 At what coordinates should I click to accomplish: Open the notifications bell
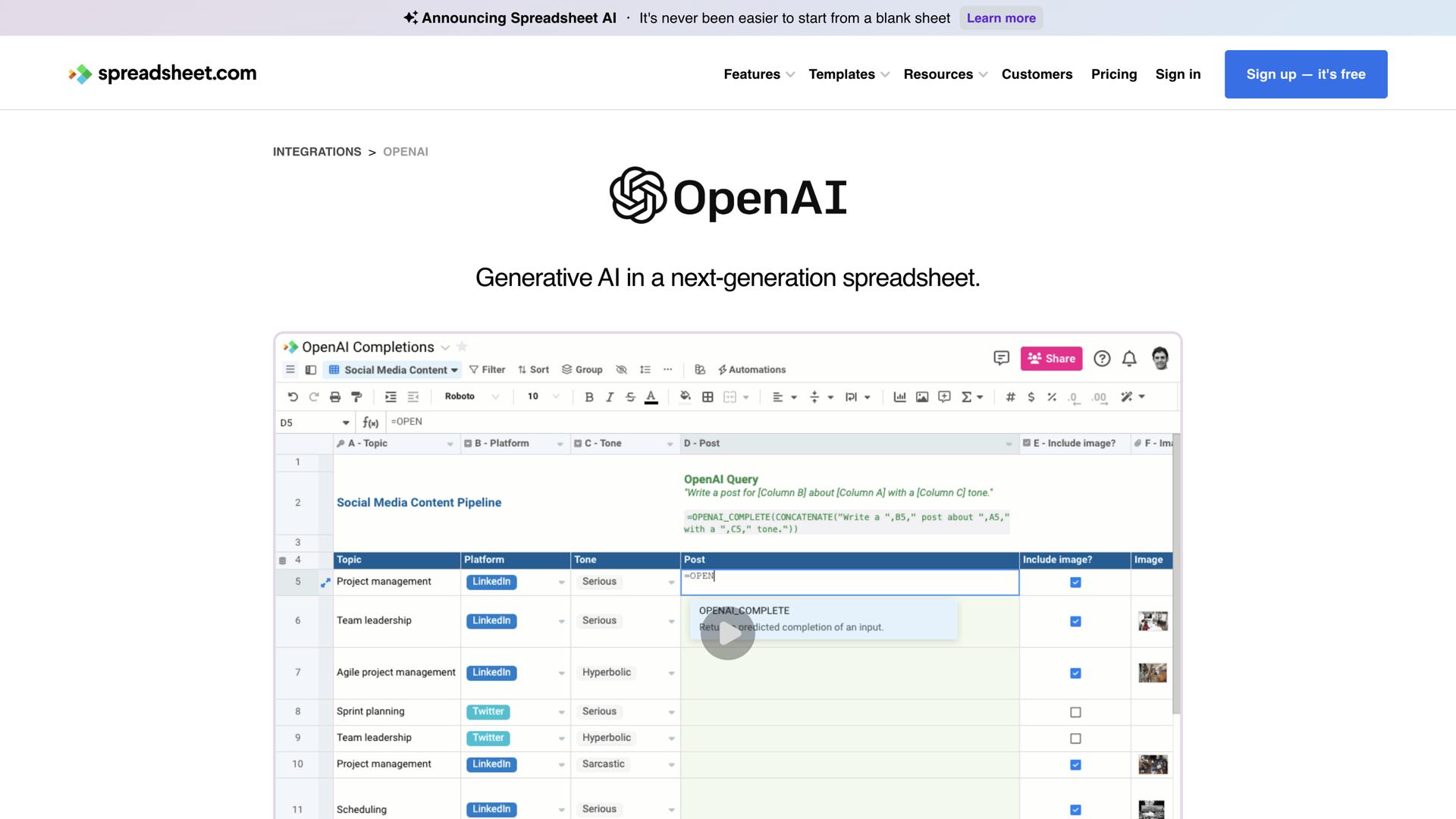(1129, 358)
